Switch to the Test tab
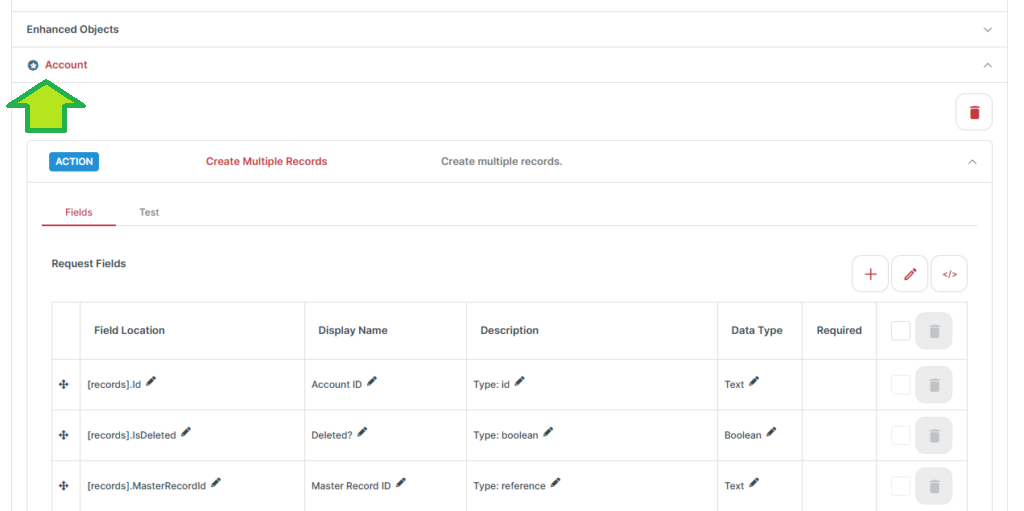Image resolution: width=1024 pixels, height=511 pixels. (x=149, y=212)
